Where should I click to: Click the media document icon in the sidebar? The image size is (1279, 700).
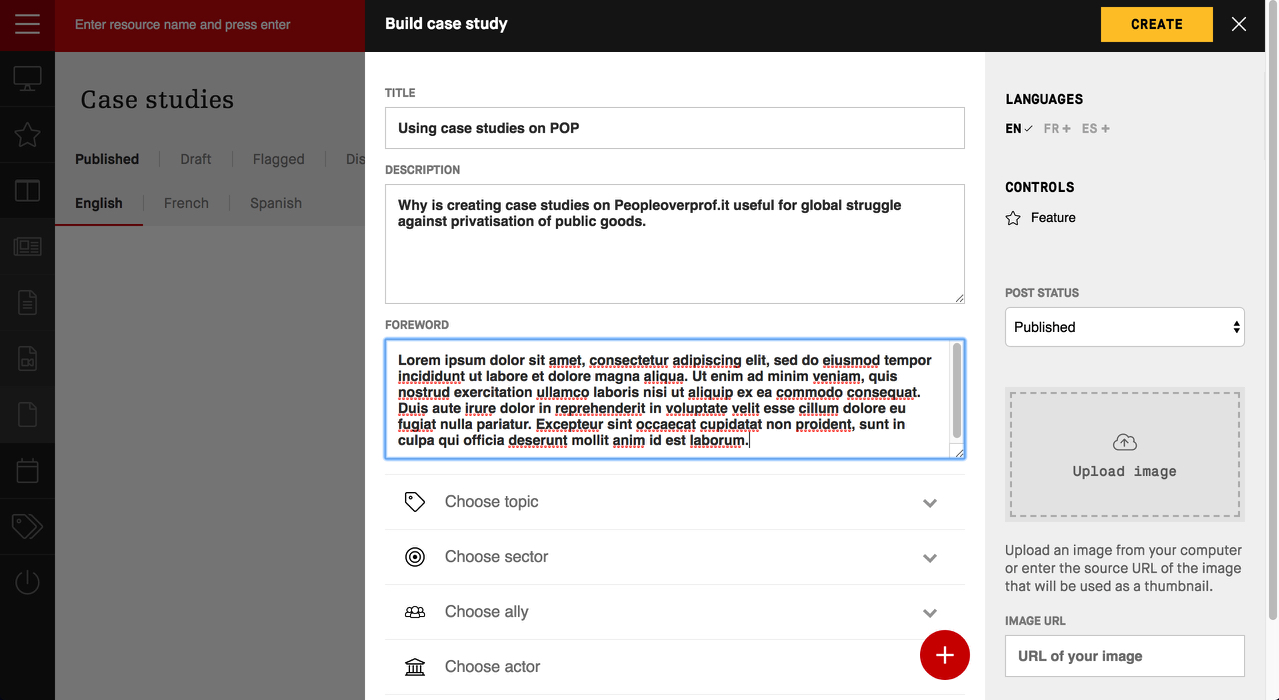point(27,358)
